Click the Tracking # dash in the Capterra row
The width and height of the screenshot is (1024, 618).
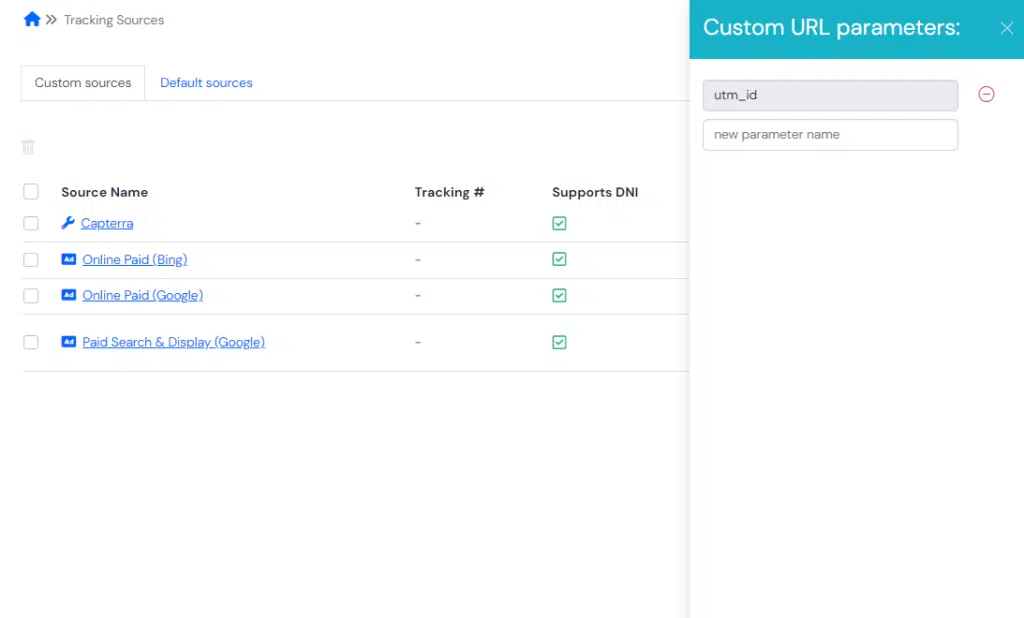[x=418, y=223]
